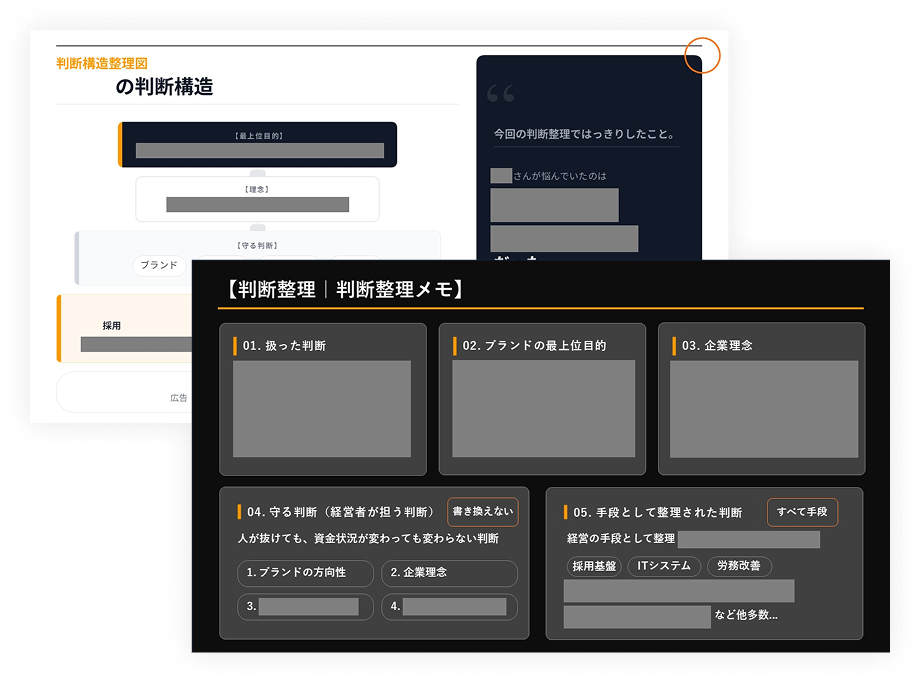Select the orange 判断構造整理図 label
Viewport: 920px width, 683px height.
tap(102, 63)
